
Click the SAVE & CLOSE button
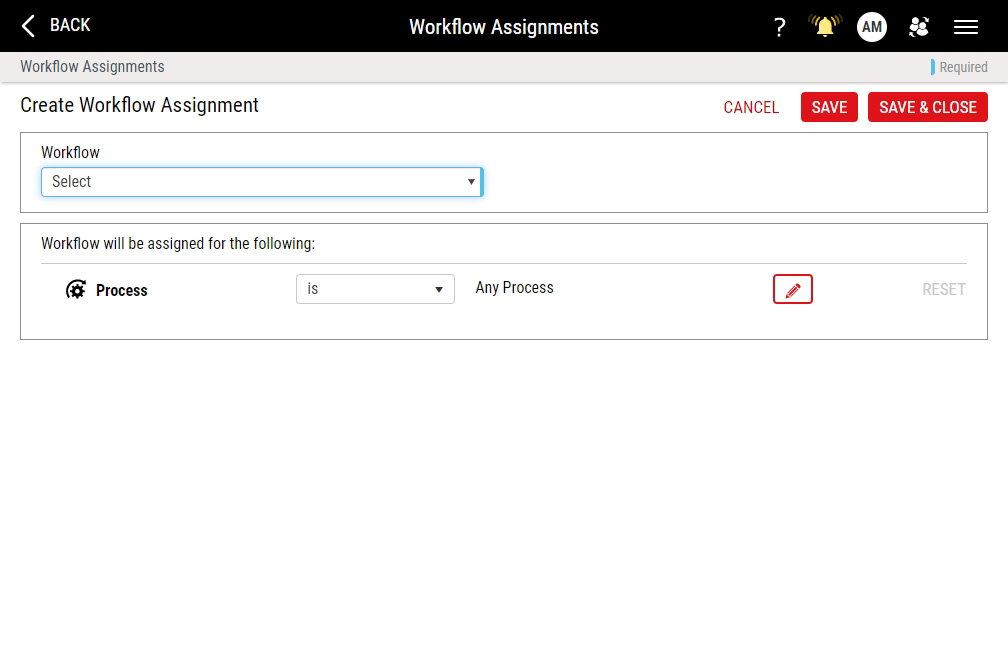click(928, 107)
